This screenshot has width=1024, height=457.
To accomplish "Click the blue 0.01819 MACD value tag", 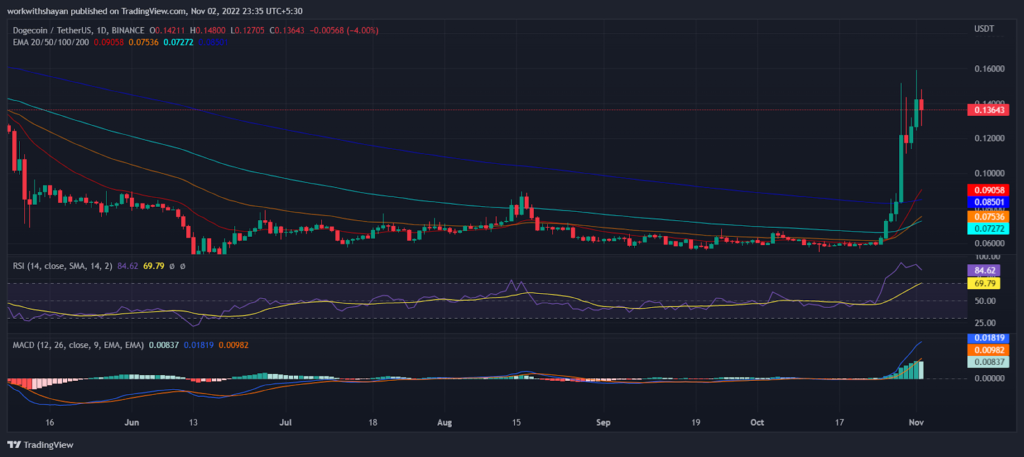I will point(988,338).
